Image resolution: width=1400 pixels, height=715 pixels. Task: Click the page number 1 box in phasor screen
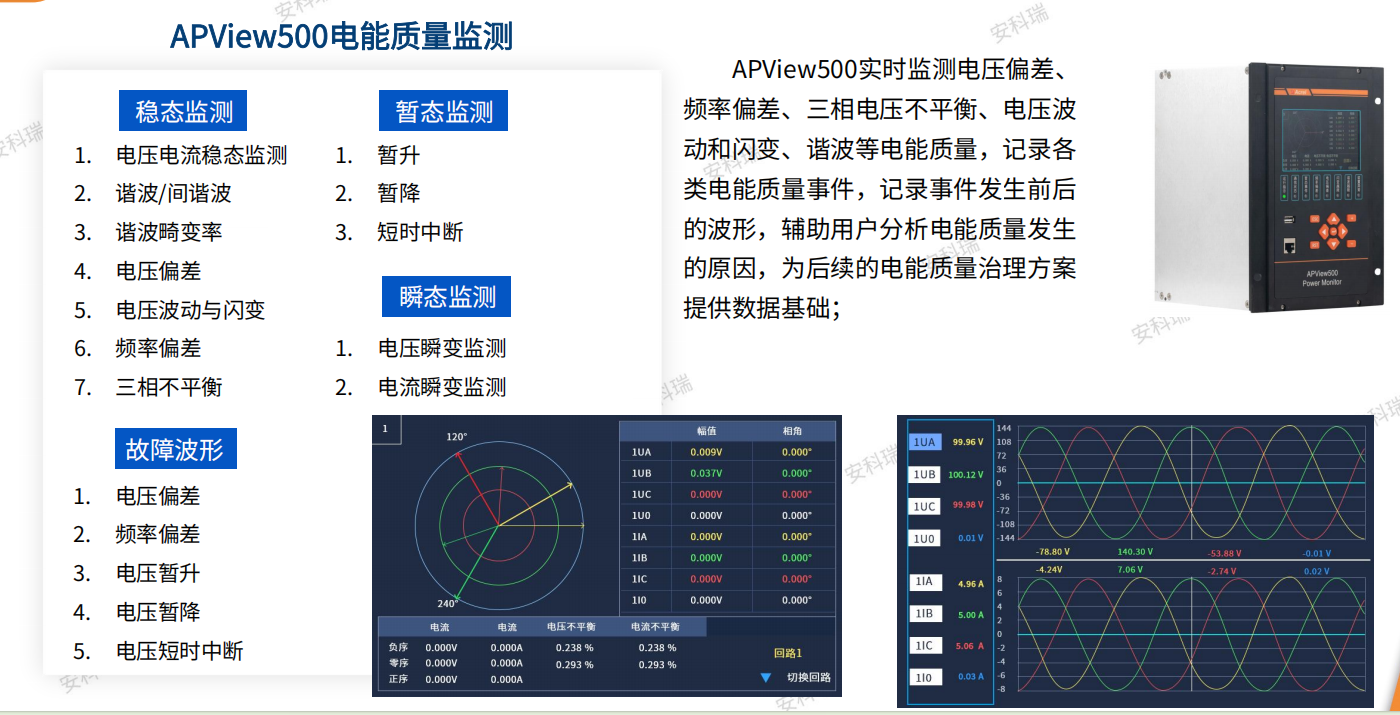pos(385,430)
